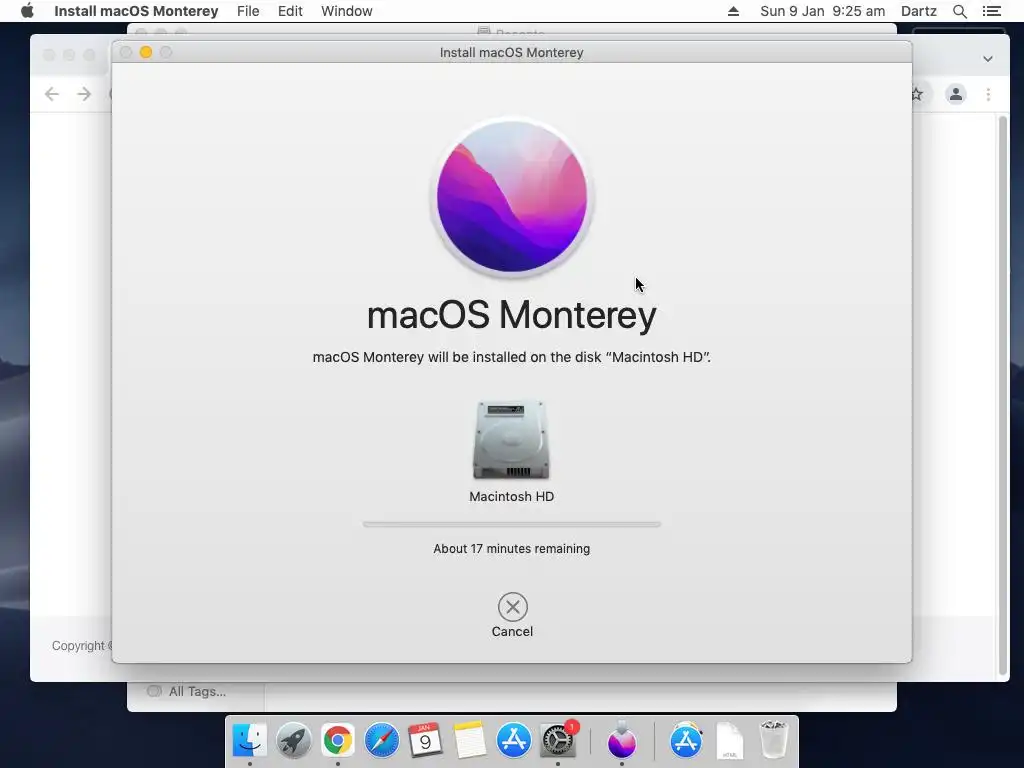The image size is (1024, 768).
Task: Expand the Chrome tab search chevron
Action: (x=988, y=59)
